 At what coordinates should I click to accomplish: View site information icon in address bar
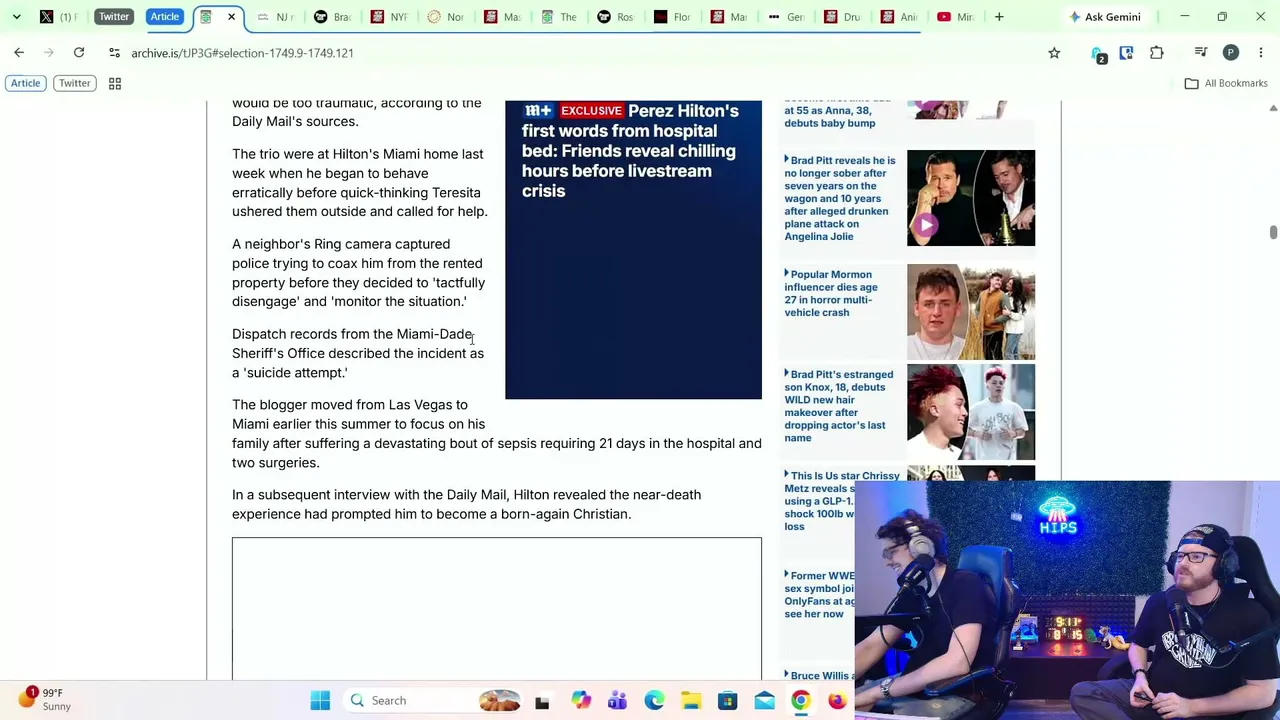114,53
